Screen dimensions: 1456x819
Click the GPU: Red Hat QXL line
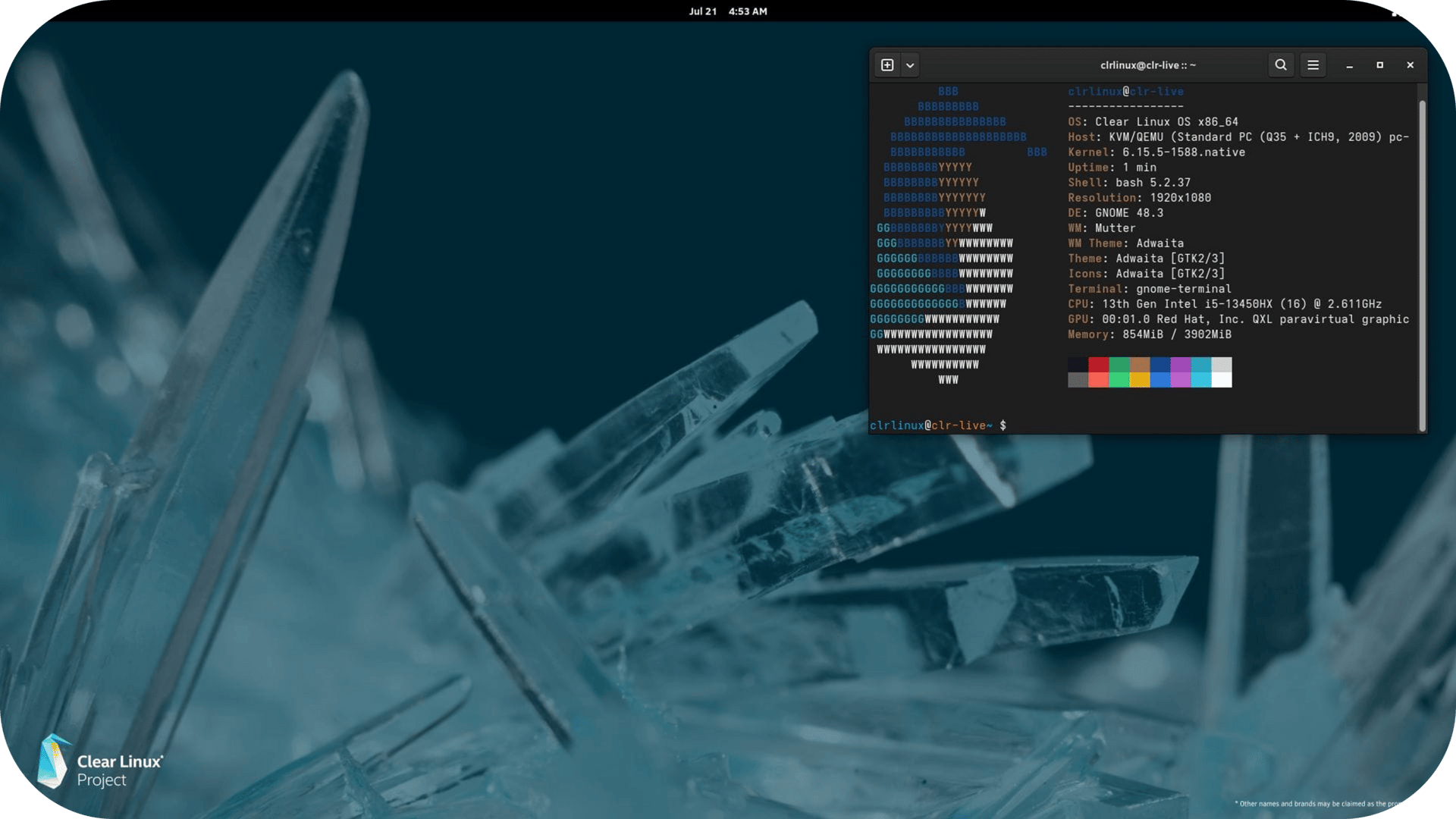point(1238,319)
